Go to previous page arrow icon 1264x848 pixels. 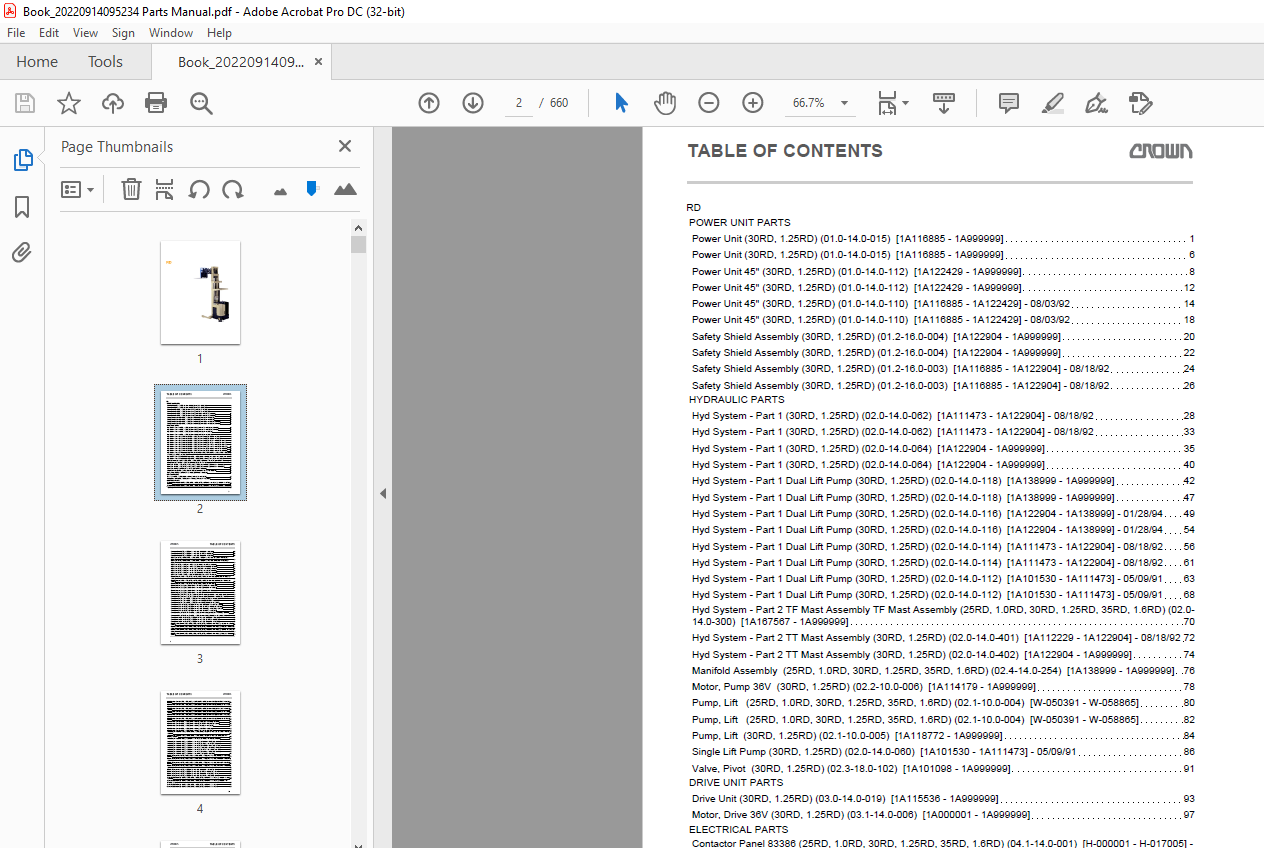[x=429, y=103]
